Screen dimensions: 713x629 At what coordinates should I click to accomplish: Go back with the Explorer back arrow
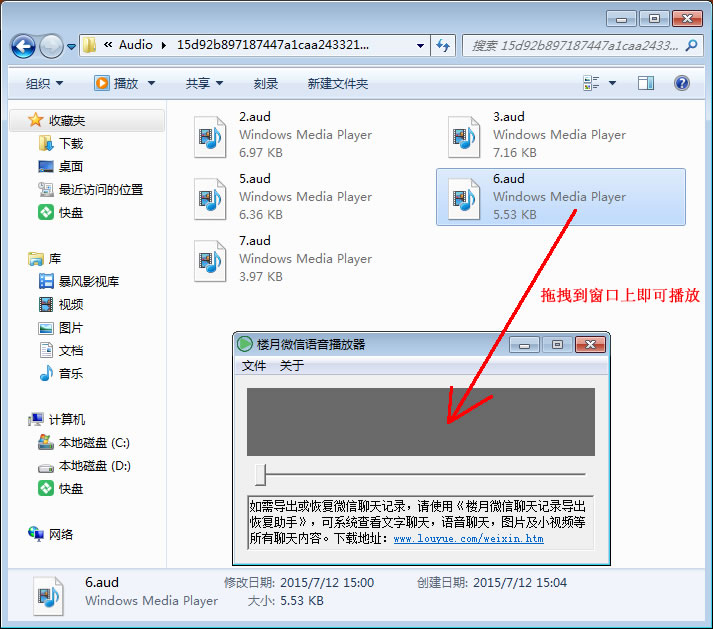click(23, 46)
